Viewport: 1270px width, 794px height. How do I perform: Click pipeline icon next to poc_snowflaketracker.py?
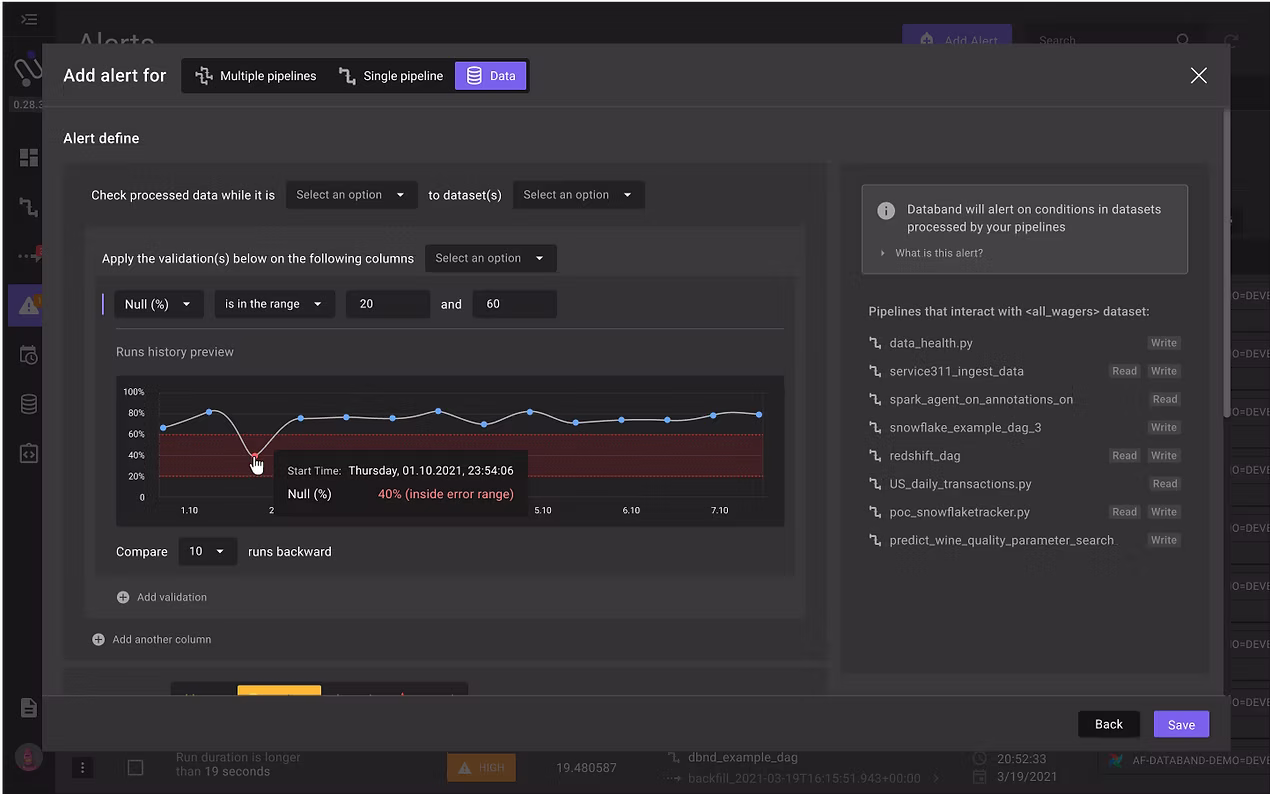875,511
